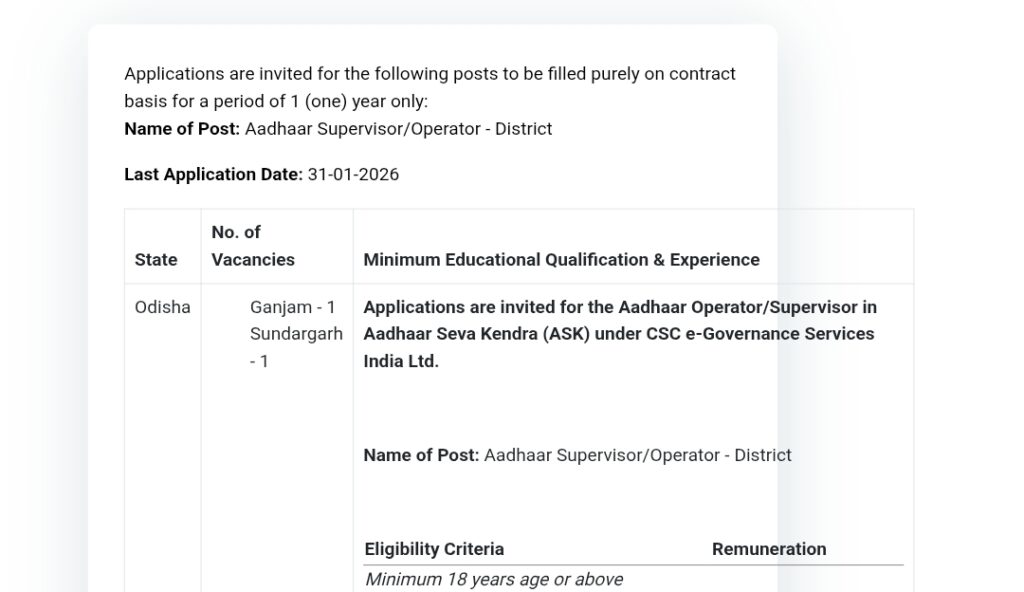
Task: Click the date 31-01-2026
Action: click(353, 174)
